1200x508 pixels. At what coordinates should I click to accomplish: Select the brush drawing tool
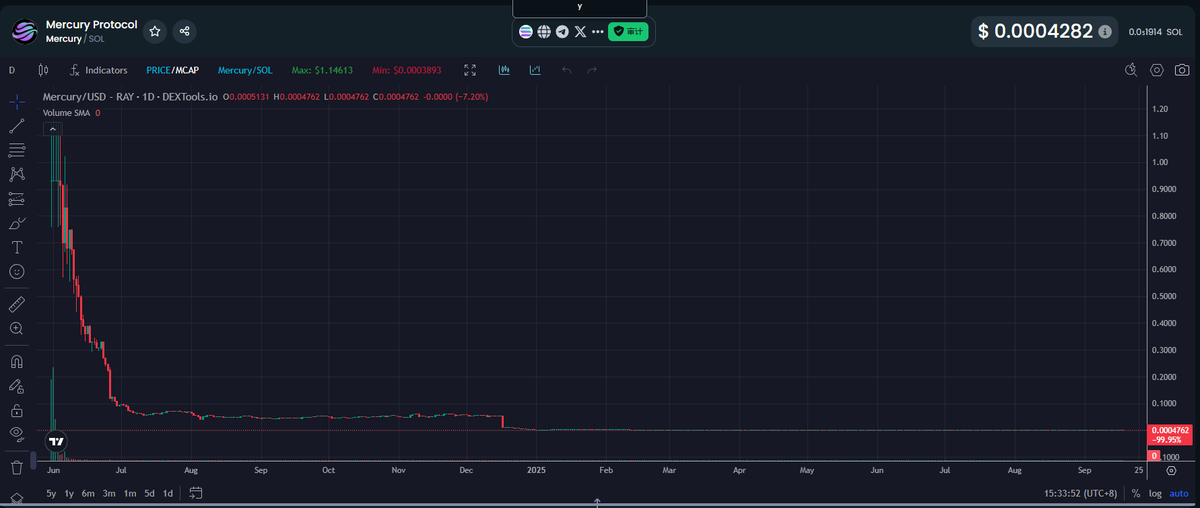coord(17,223)
